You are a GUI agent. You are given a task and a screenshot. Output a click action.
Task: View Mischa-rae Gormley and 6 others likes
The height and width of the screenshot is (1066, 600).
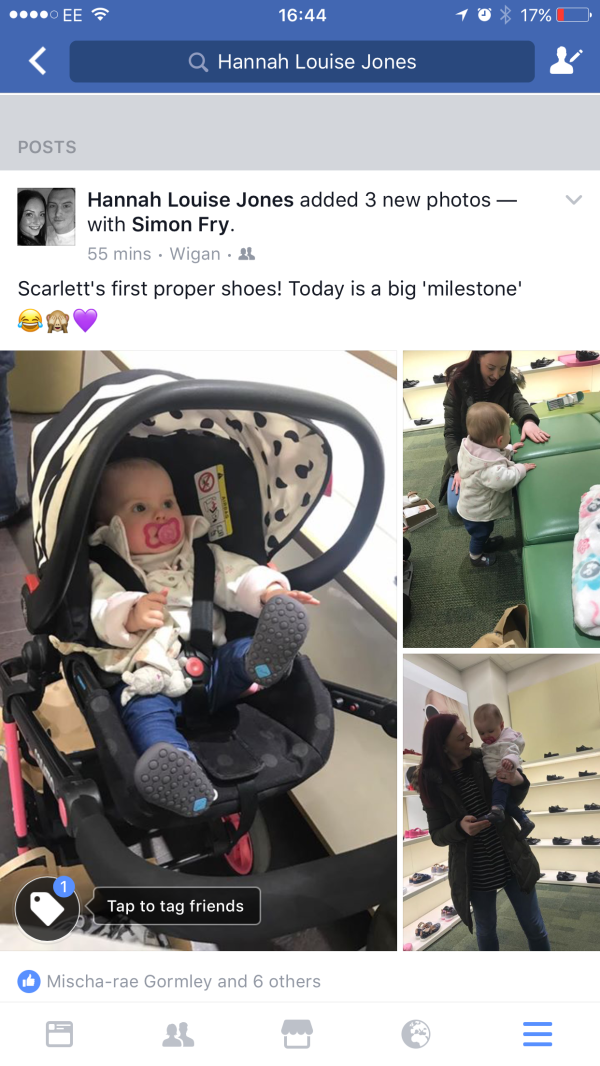[183, 981]
